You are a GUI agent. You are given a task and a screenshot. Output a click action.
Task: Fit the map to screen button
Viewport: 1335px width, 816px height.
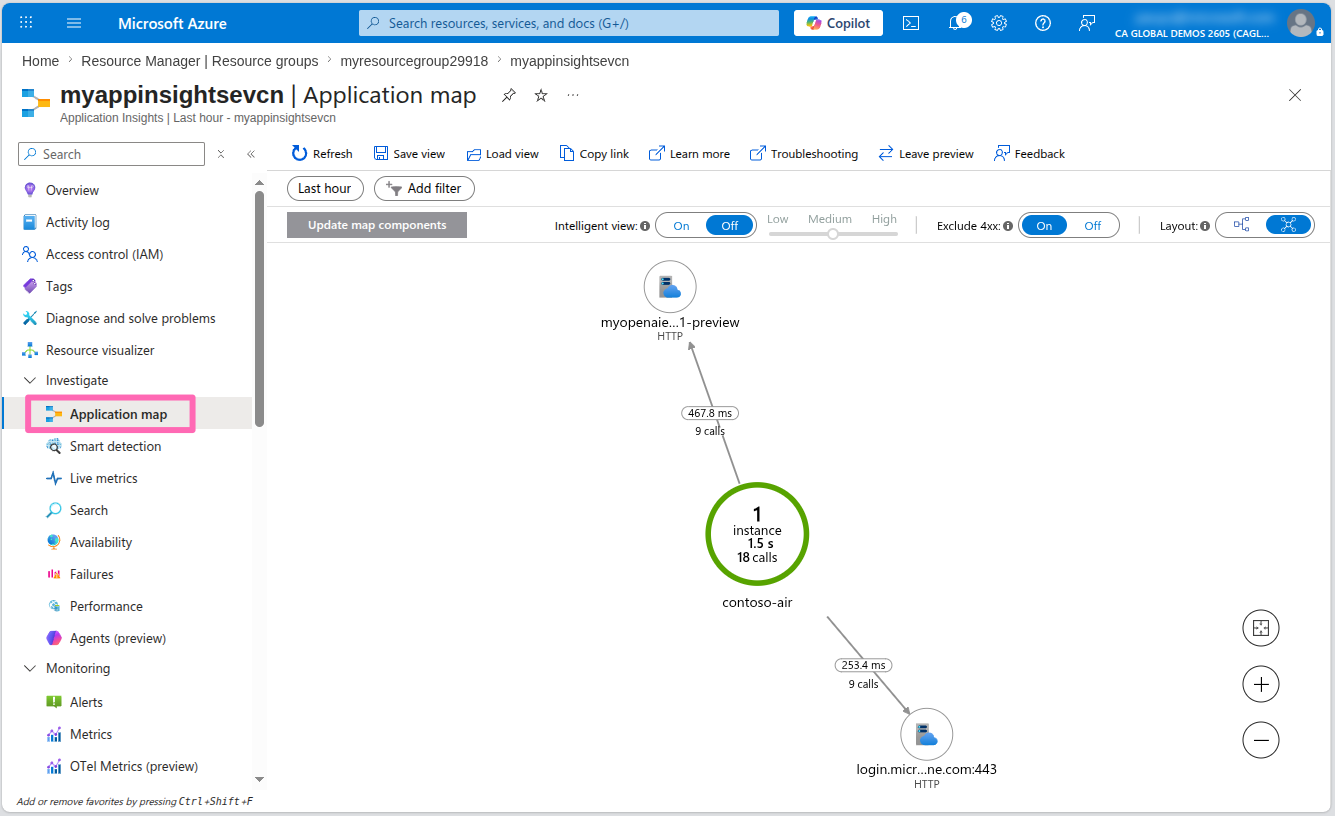[1261, 628]
